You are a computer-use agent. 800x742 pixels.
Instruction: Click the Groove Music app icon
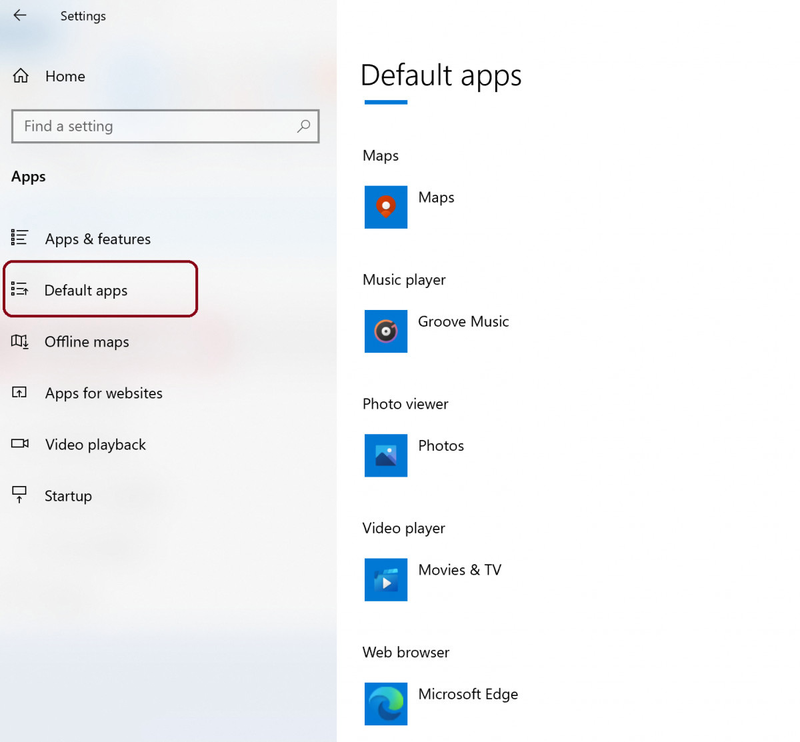tap(386, 331)
